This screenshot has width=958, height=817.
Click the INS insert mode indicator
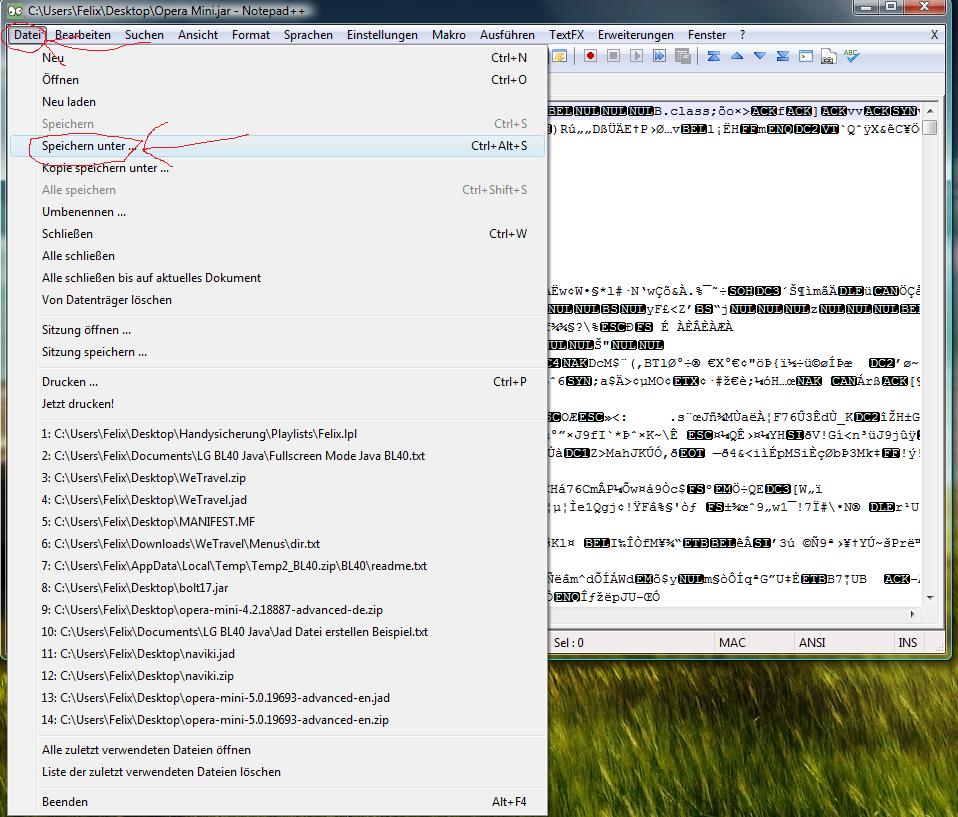[x=908, y=642]
